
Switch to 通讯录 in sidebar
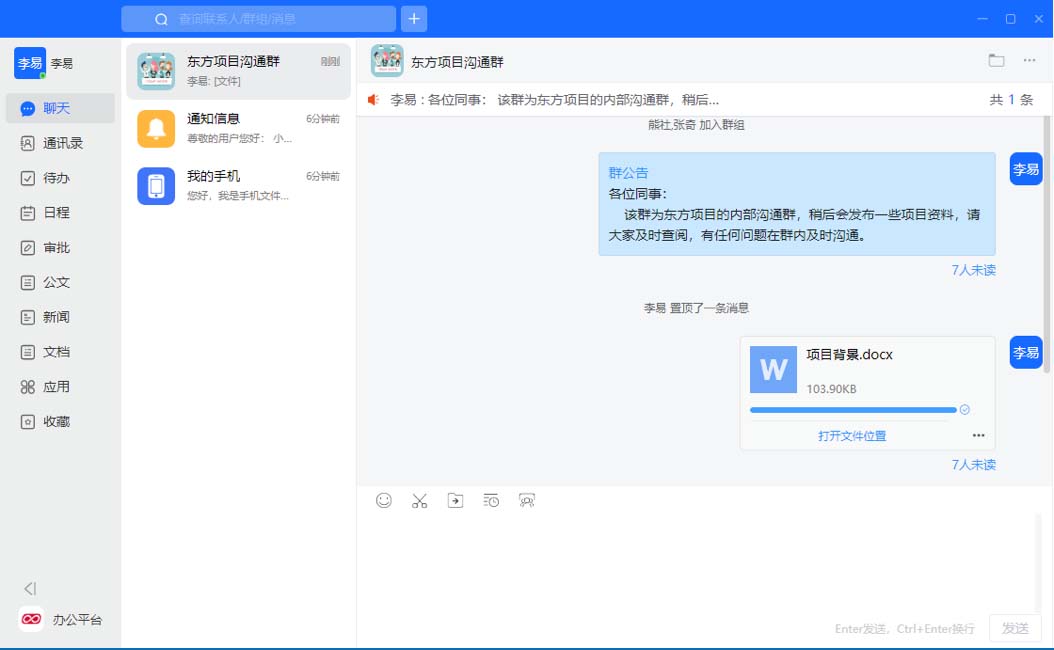point(61,143)
